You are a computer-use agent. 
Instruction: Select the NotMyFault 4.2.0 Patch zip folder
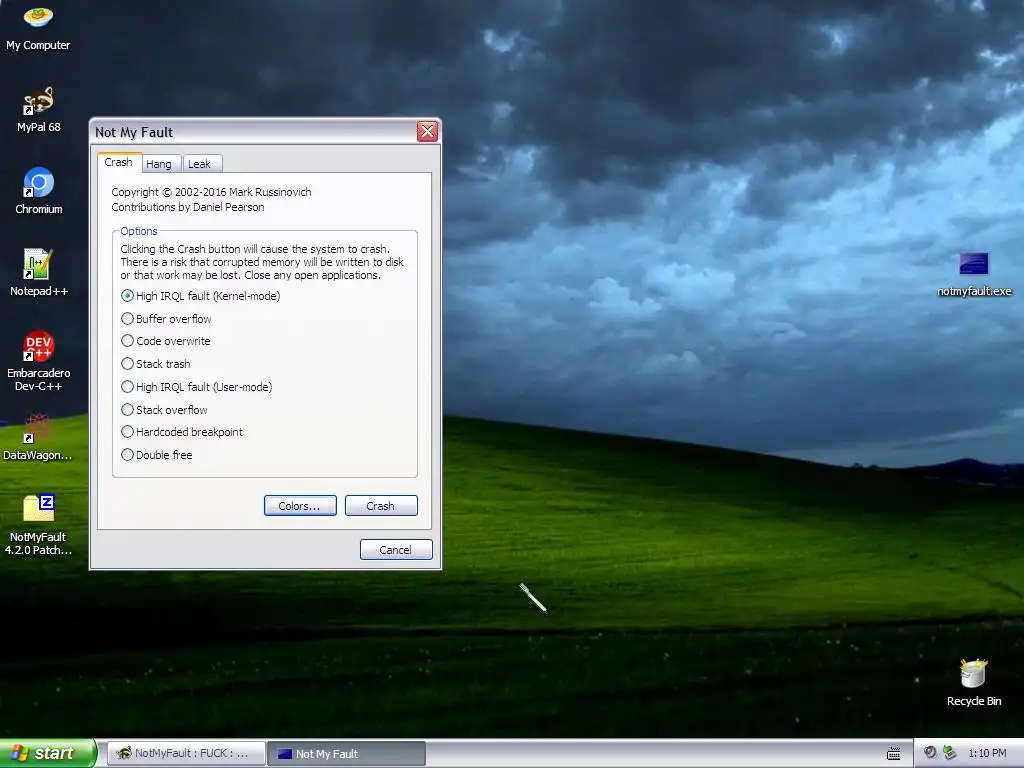click(x=38, y=525)
